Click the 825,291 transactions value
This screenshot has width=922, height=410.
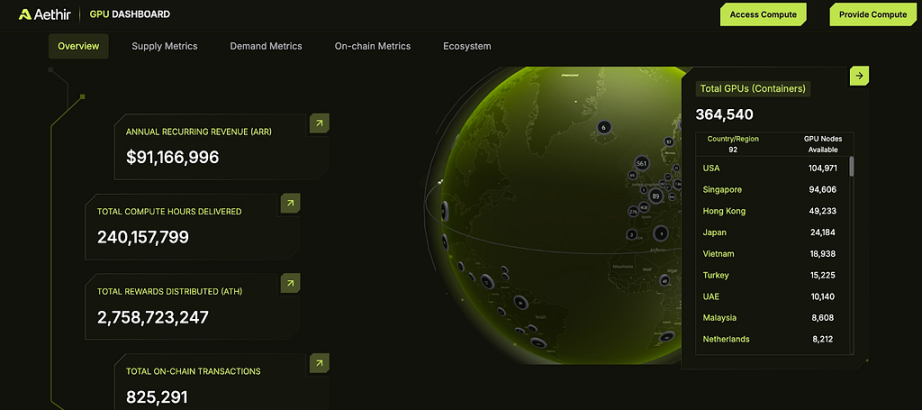(156, 397)
